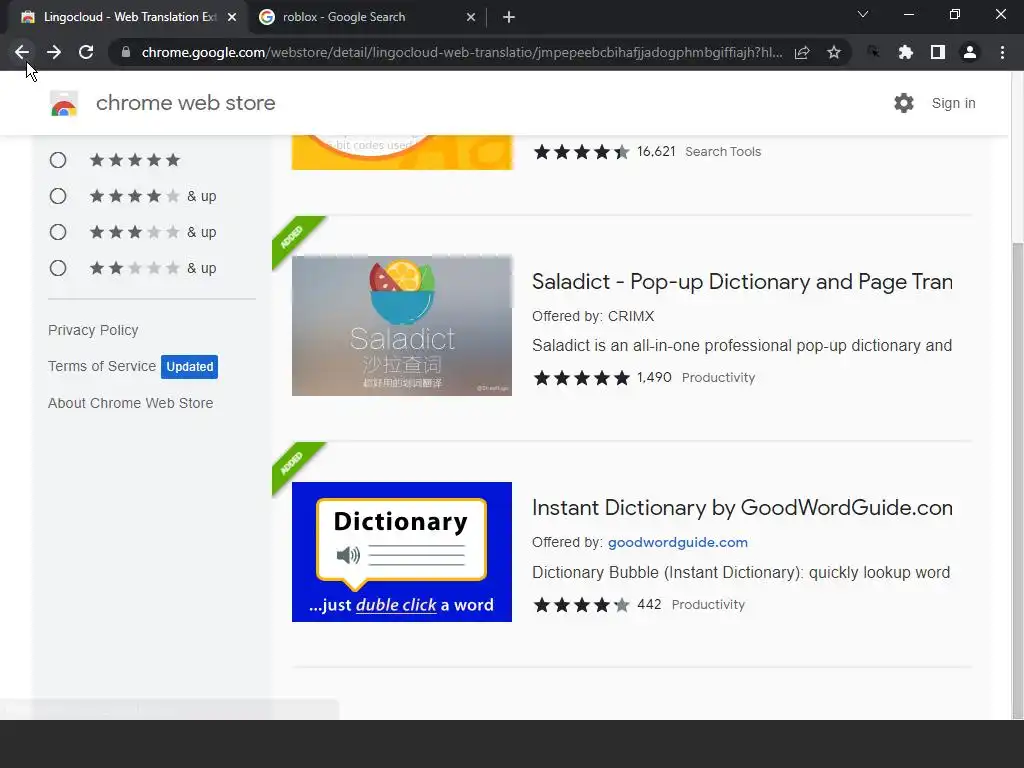Click the Updated badge
Viewport: 1024px width, 768px height.
click(189, 366)
